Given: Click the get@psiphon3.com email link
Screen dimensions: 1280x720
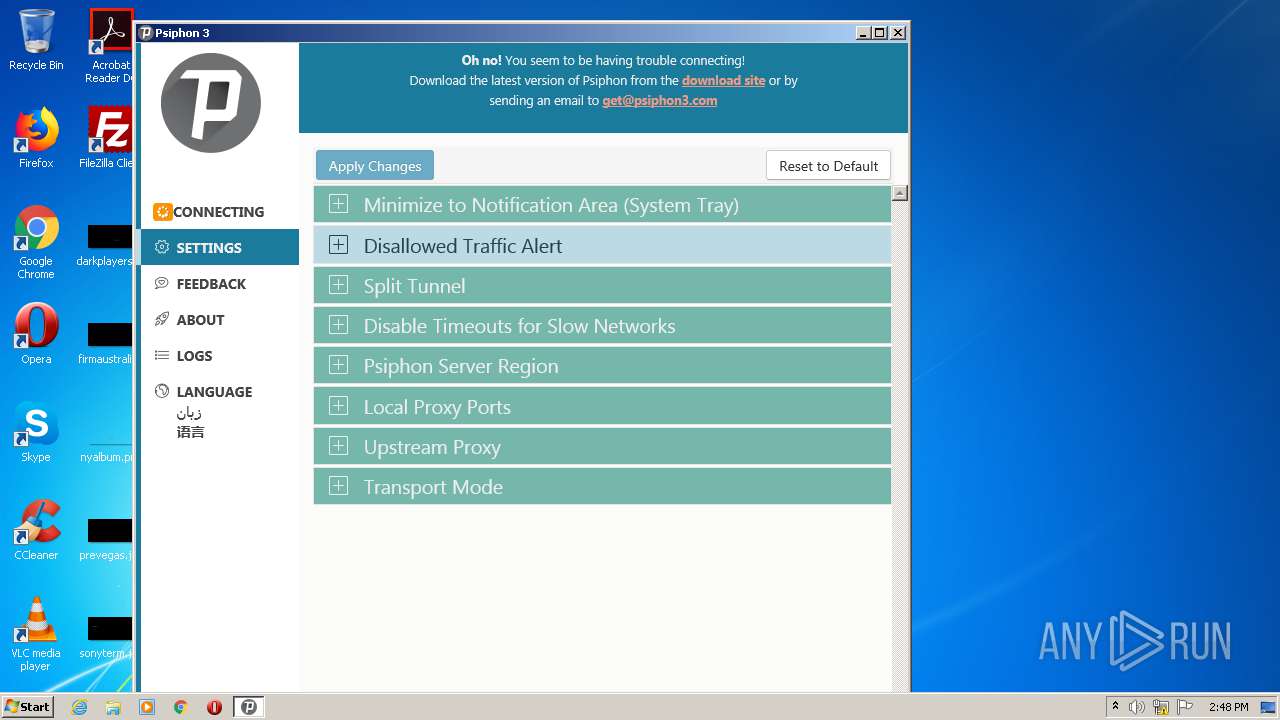Looking at the screenshot, I should 659,100.
